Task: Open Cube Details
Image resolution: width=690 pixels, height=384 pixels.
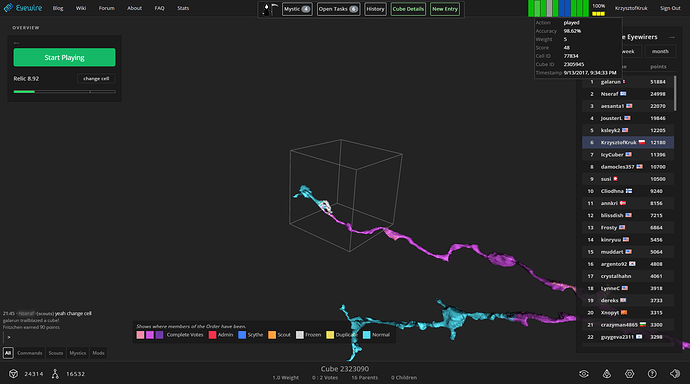Action: [x=408, y=9]
